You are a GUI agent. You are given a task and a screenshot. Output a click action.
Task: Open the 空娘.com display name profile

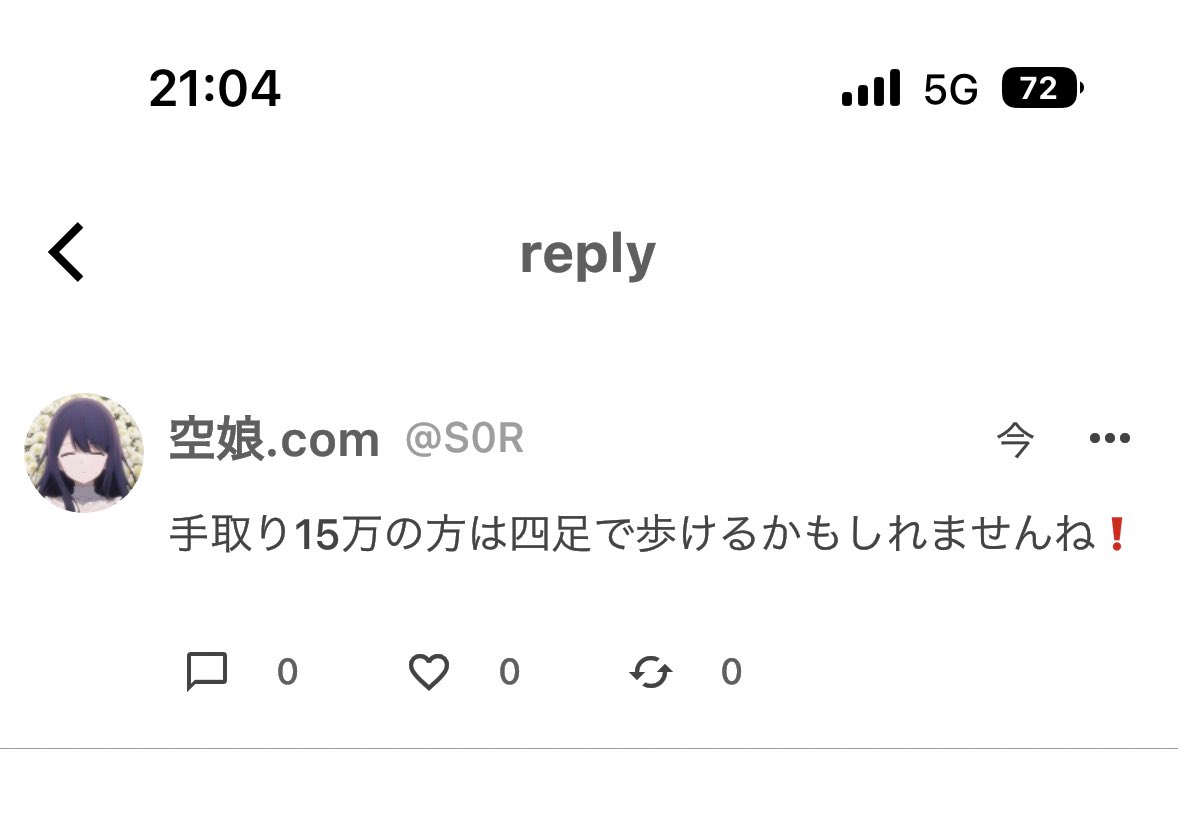click(x=274, y=439)
